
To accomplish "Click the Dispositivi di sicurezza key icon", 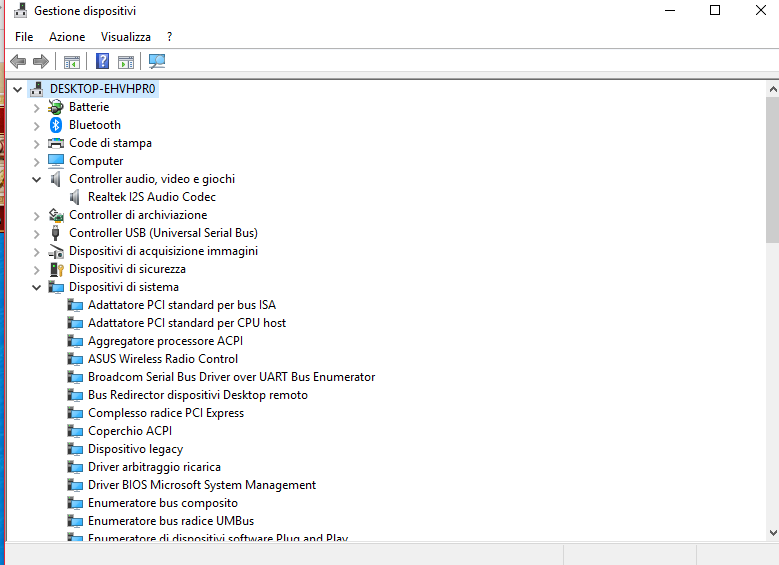I will click(x=57, y=269).
